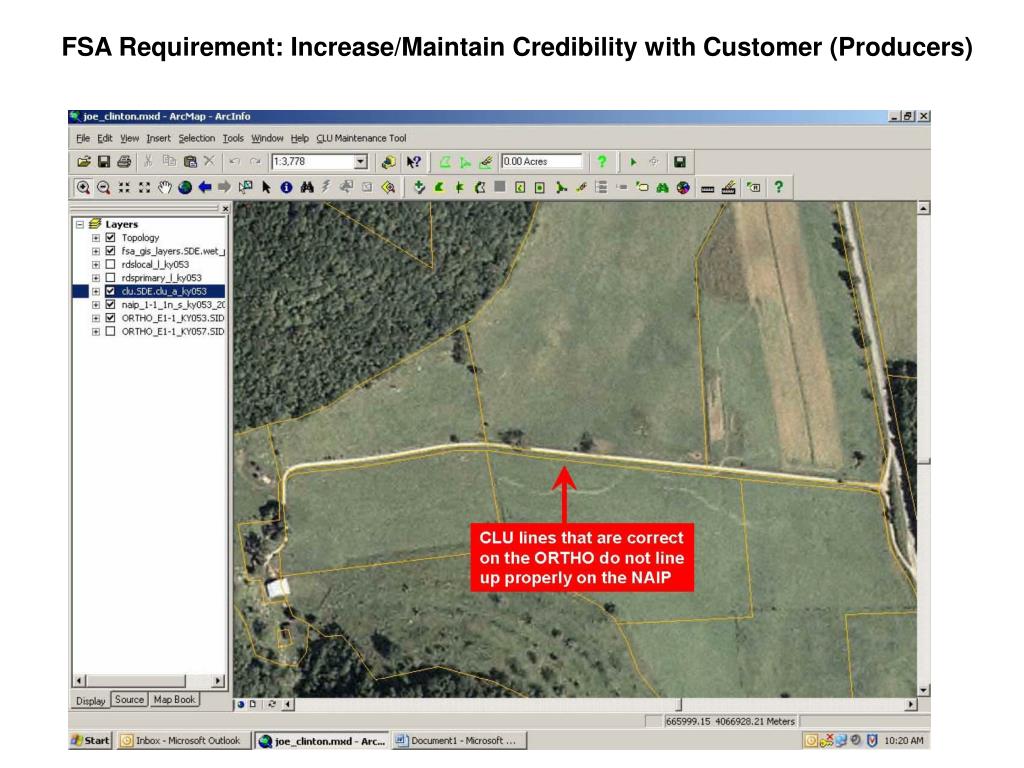This screenshot has height=768, width=1024.
Task: Click the green play arrow icon
Action: [x=633, y=161]
